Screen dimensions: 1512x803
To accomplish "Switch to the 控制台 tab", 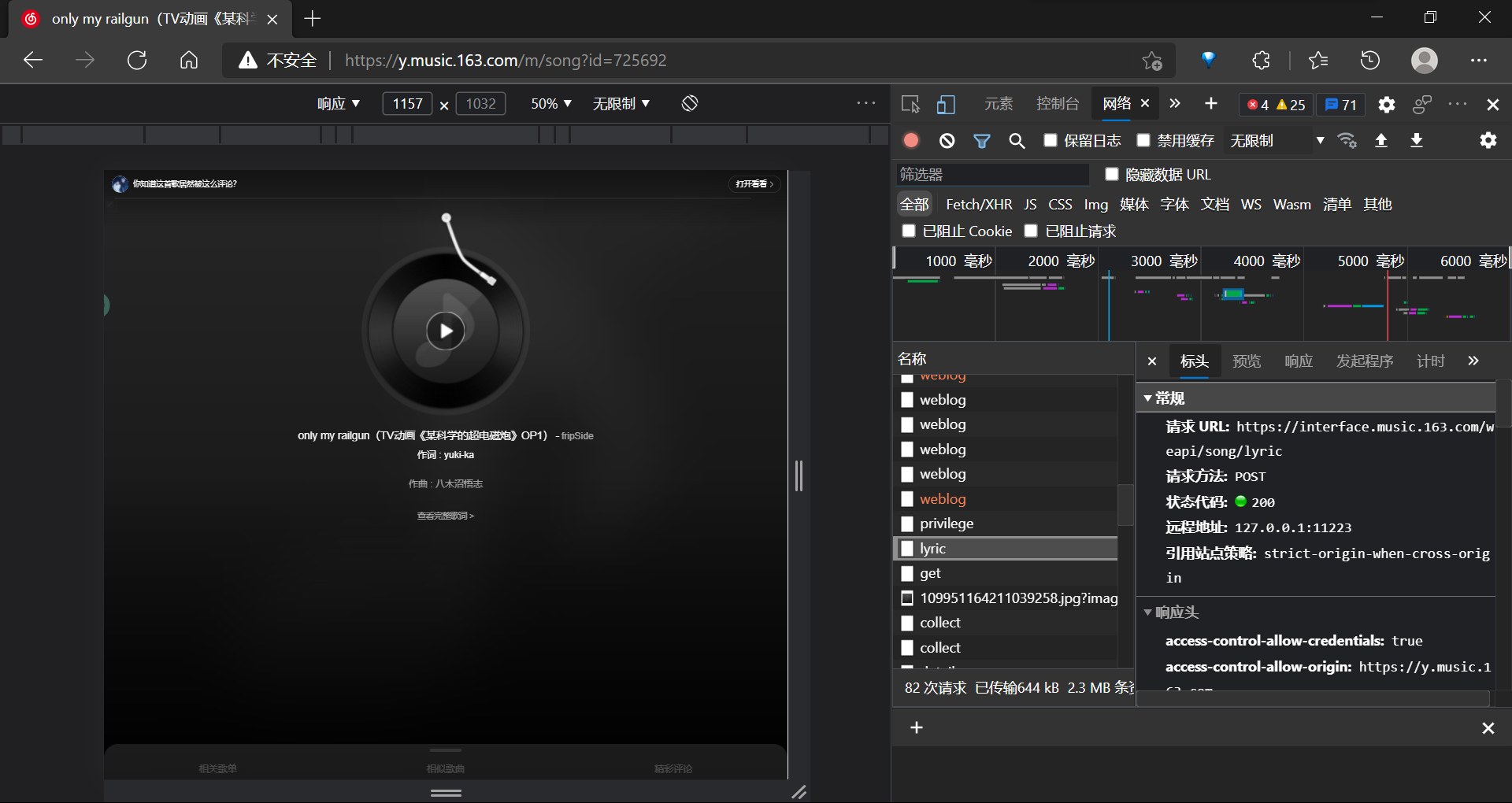I will (1057, 104).
